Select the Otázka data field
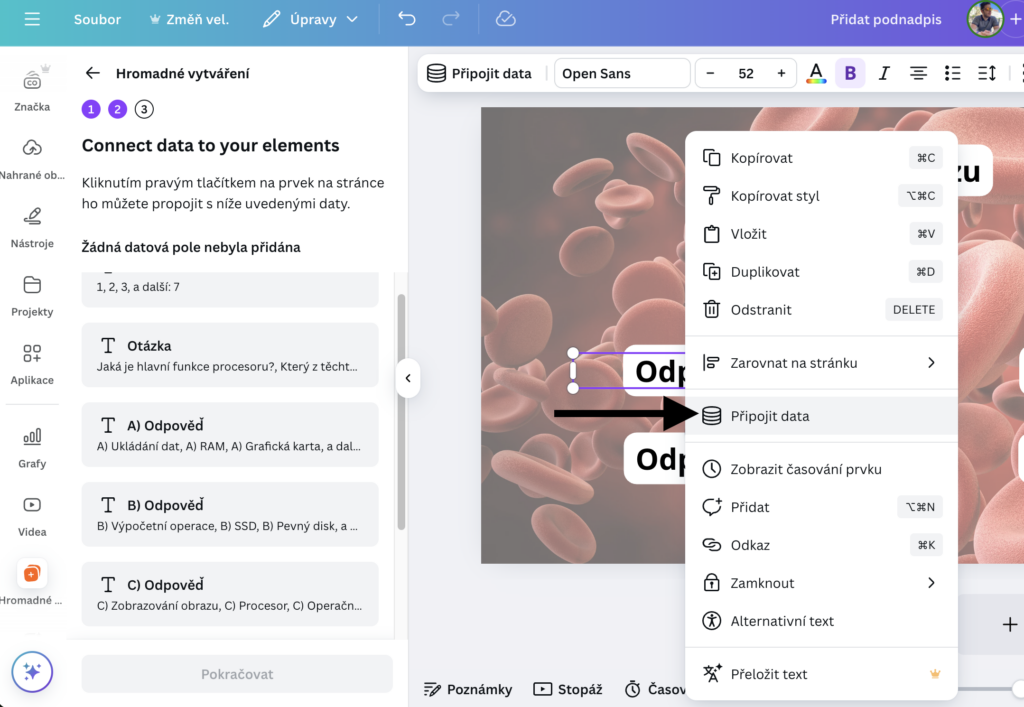Image resolution: width=1024 pixels, height=707 pixels. [230, 355]
